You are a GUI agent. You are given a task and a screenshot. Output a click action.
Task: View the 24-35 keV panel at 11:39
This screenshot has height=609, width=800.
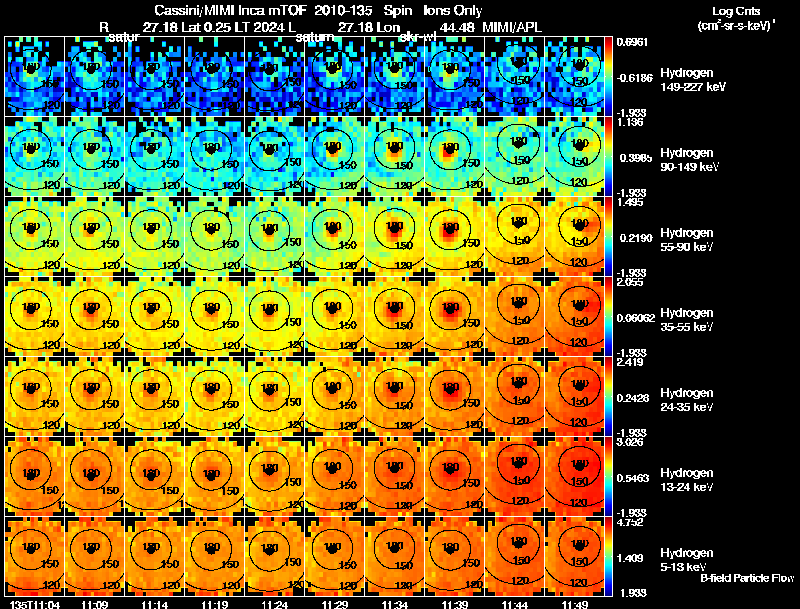coord(455,397)
